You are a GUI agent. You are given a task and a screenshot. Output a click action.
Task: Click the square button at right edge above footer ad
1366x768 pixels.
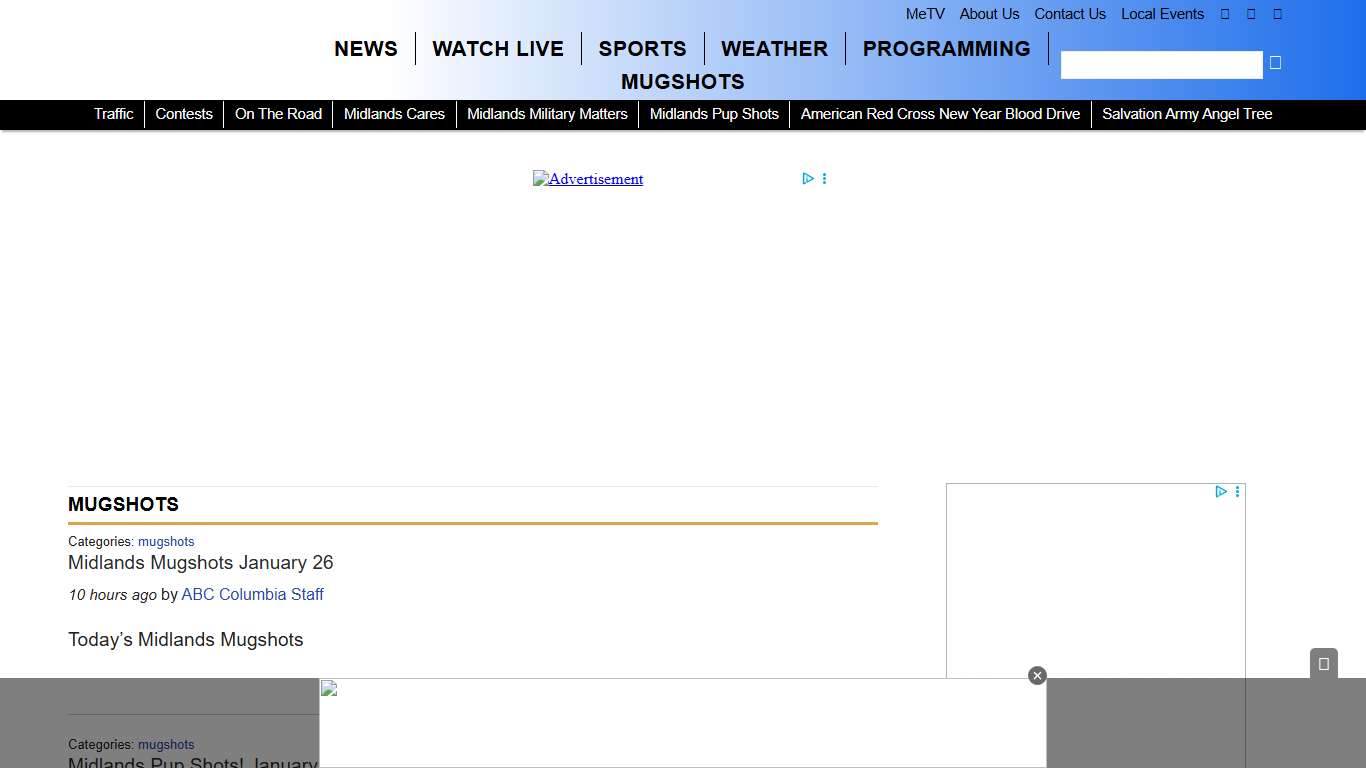click(1323, 664)
